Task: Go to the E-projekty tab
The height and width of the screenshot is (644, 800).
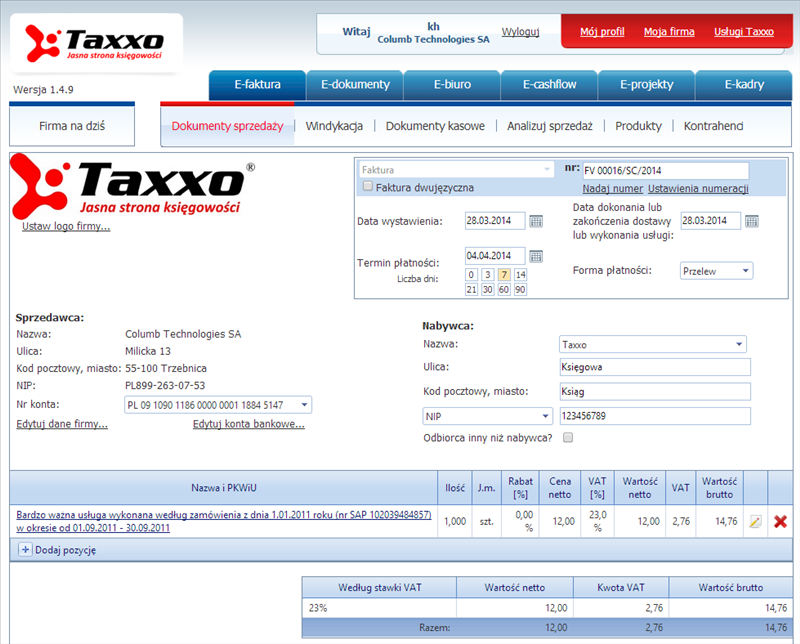Action: click(646, 85)
